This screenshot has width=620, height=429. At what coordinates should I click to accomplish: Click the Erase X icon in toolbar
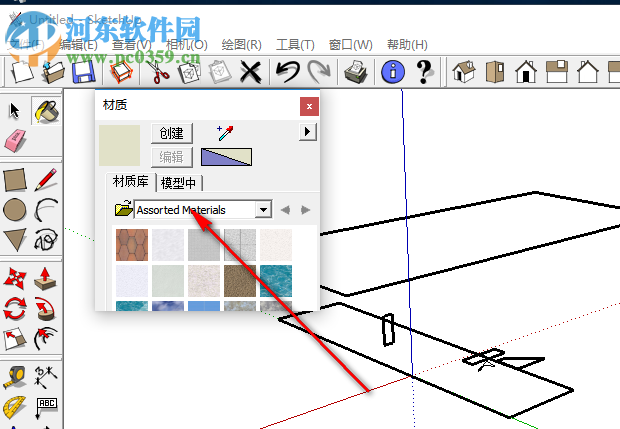pyautogui.click(x=251, y=72)
